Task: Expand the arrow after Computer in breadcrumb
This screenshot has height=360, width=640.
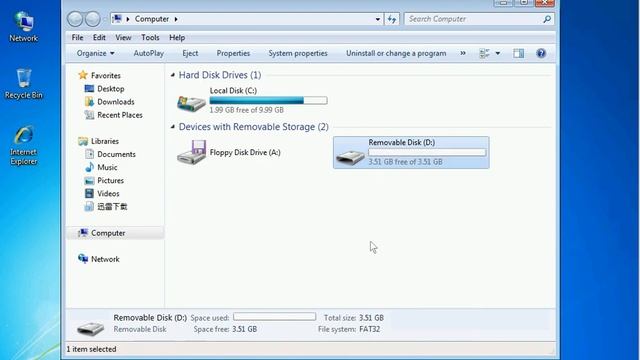Action: click(x=176, y=19)
